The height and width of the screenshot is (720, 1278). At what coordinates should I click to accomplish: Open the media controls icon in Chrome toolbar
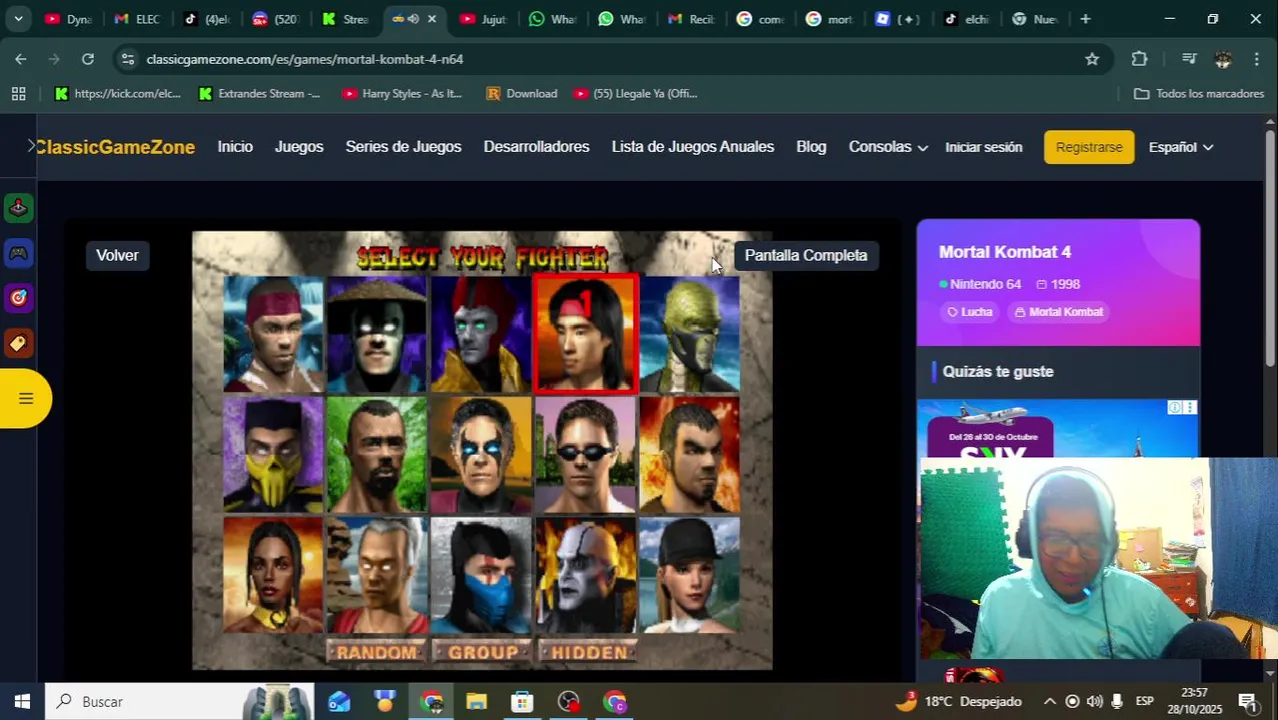coord(1188,59)
